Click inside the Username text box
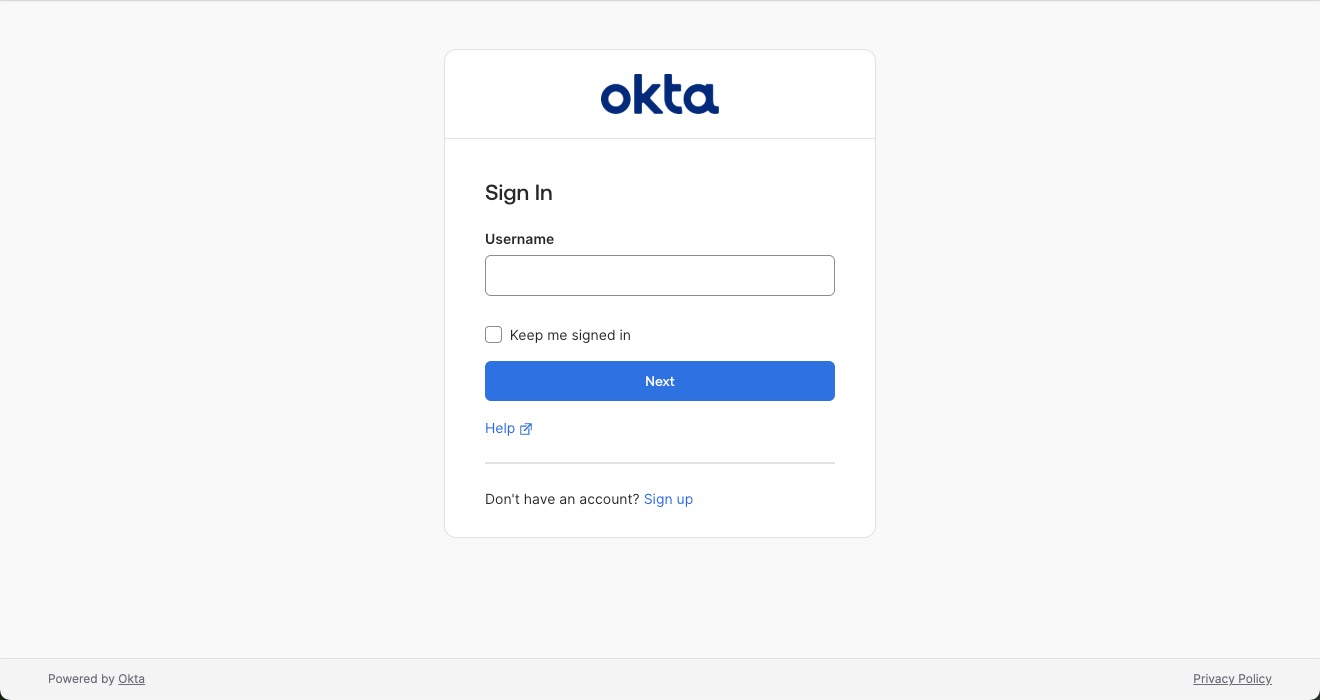The width and height of the screenshot is (1320, 700). tap(659, 275)
